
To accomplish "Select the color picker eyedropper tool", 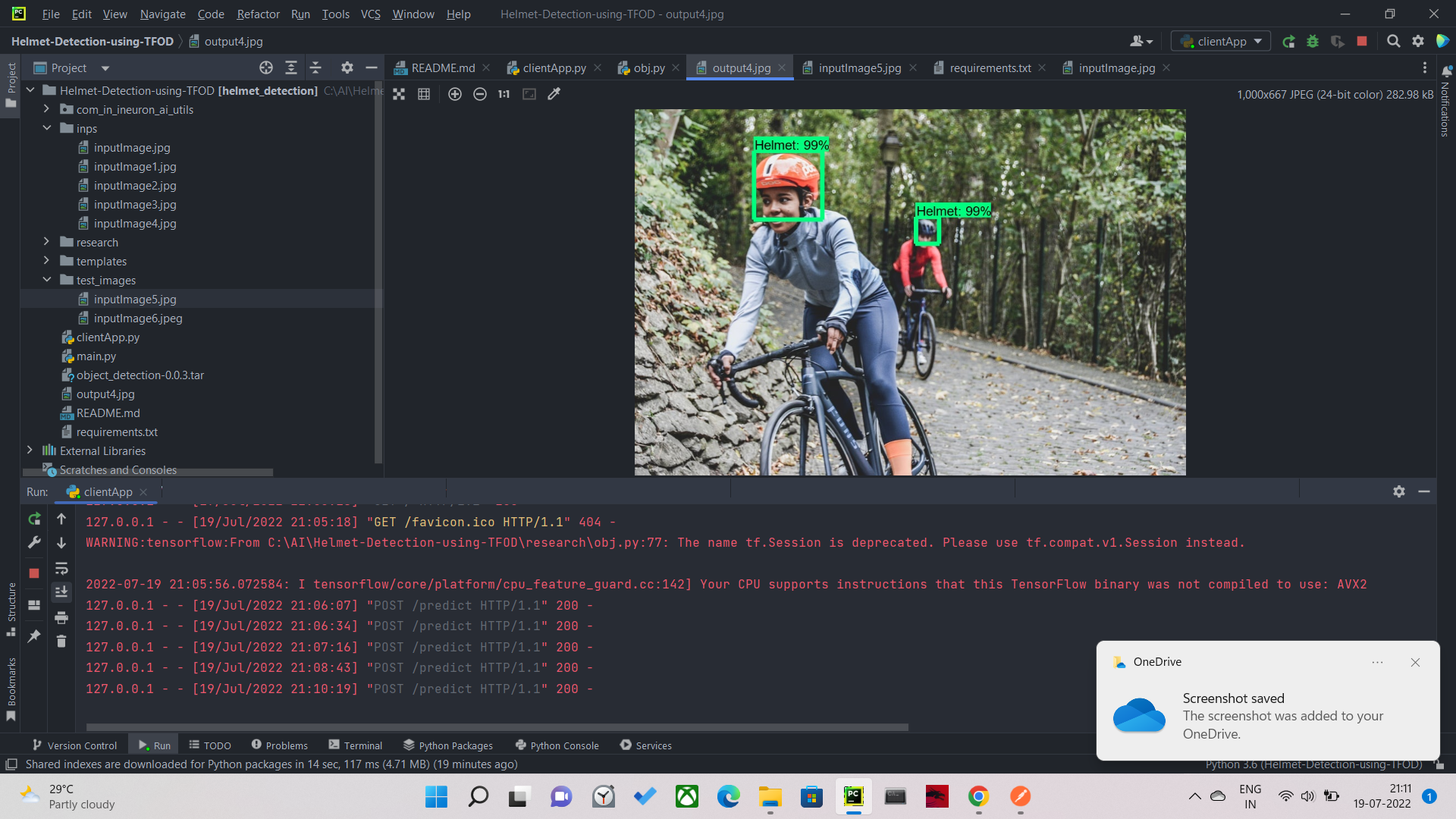I will pyautogui.click(x=554, y=94).
